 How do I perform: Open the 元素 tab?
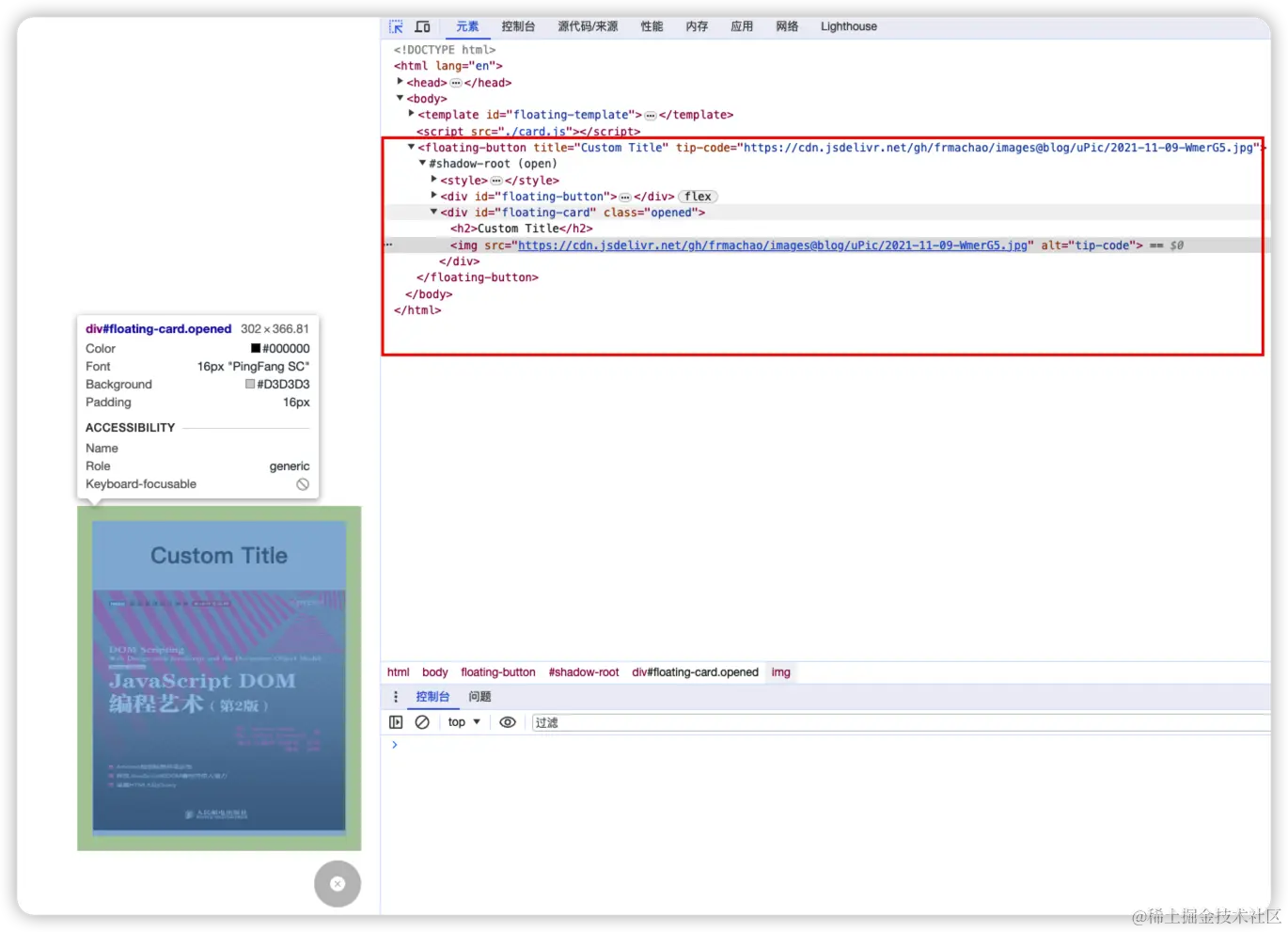click(467, 26)
